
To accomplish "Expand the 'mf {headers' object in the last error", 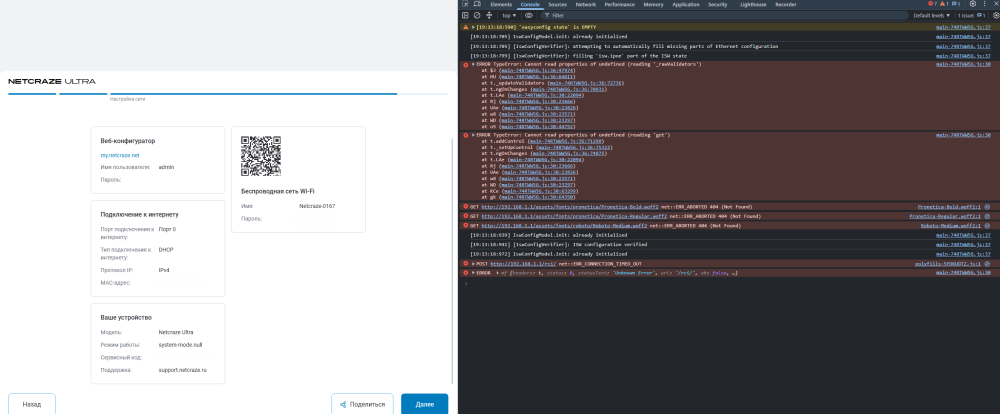I will pyautogui.click(x=497, y=273).
